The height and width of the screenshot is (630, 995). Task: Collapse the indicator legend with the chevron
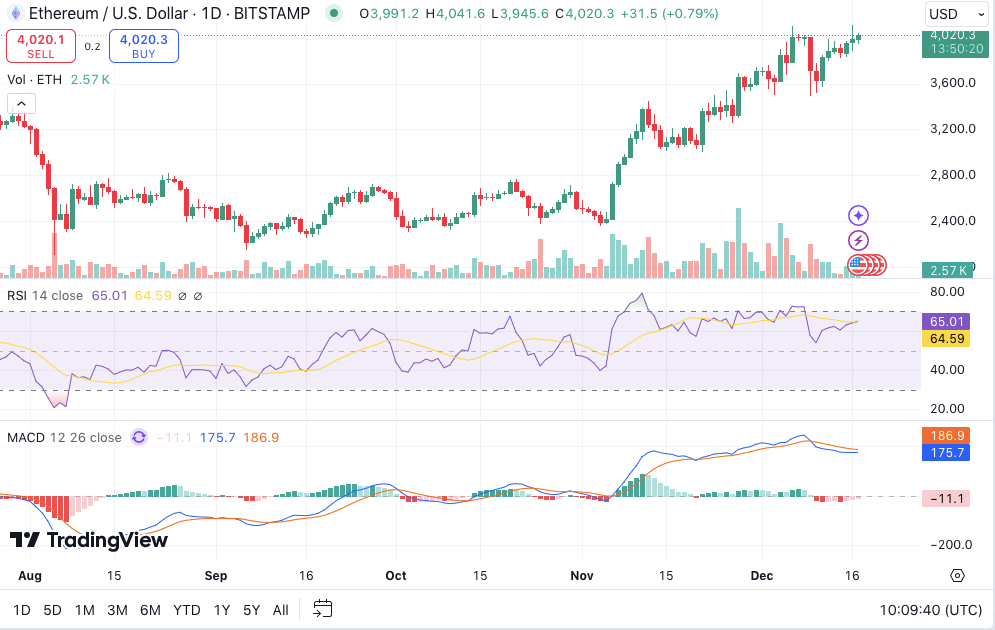pos(21,103)
